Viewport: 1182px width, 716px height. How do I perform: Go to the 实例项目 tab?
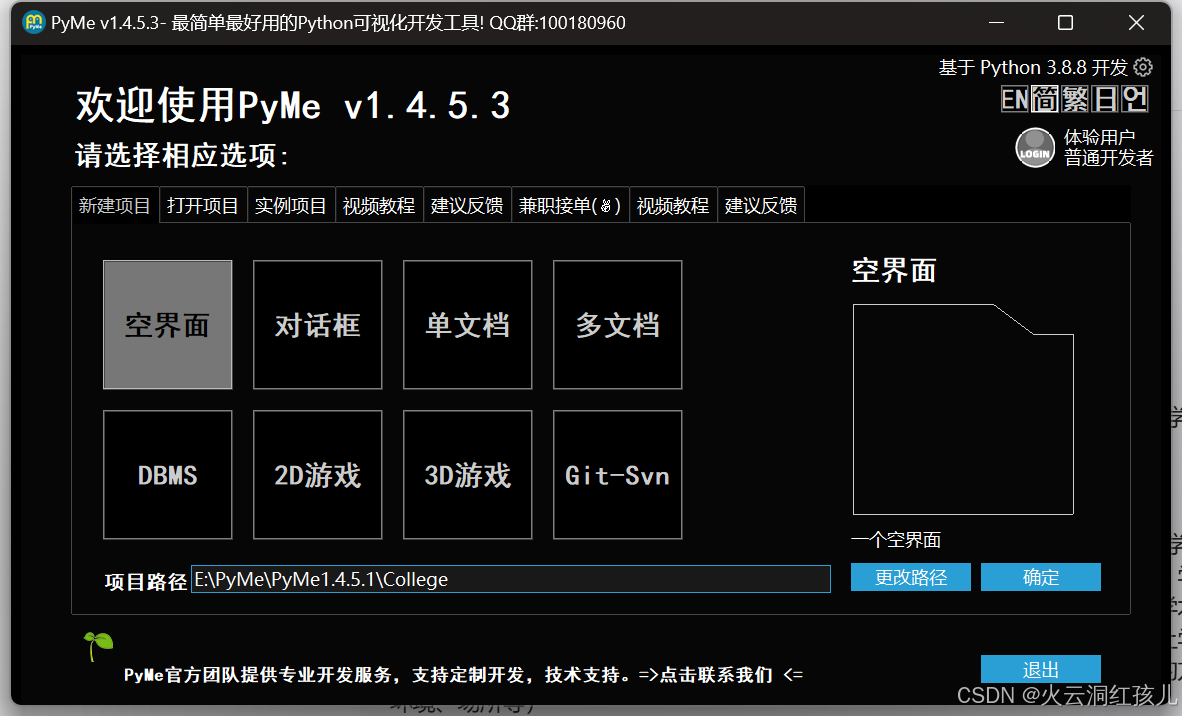pos(291,205)
